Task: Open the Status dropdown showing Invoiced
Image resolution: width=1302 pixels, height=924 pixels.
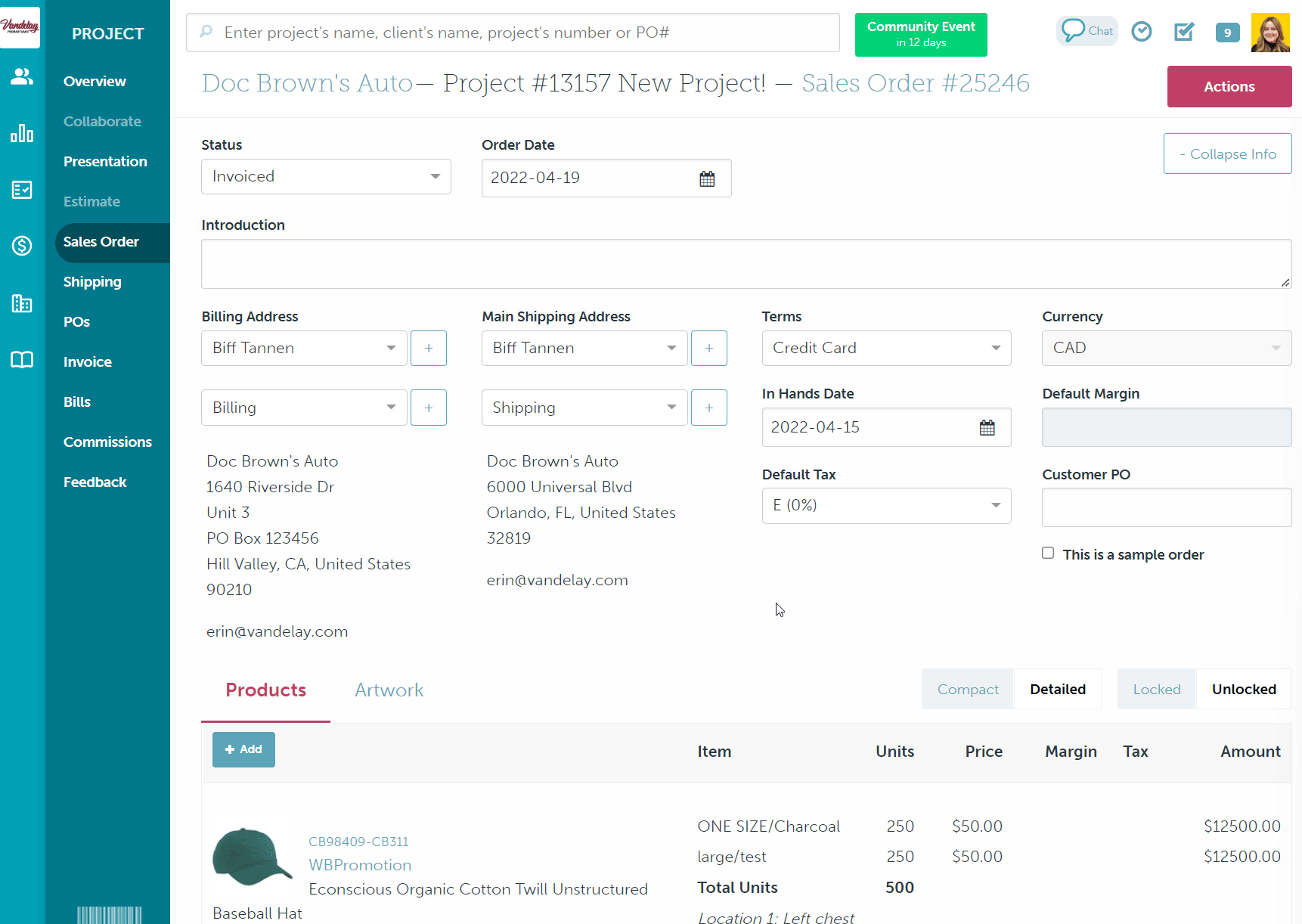Action: tap(325, 176)
